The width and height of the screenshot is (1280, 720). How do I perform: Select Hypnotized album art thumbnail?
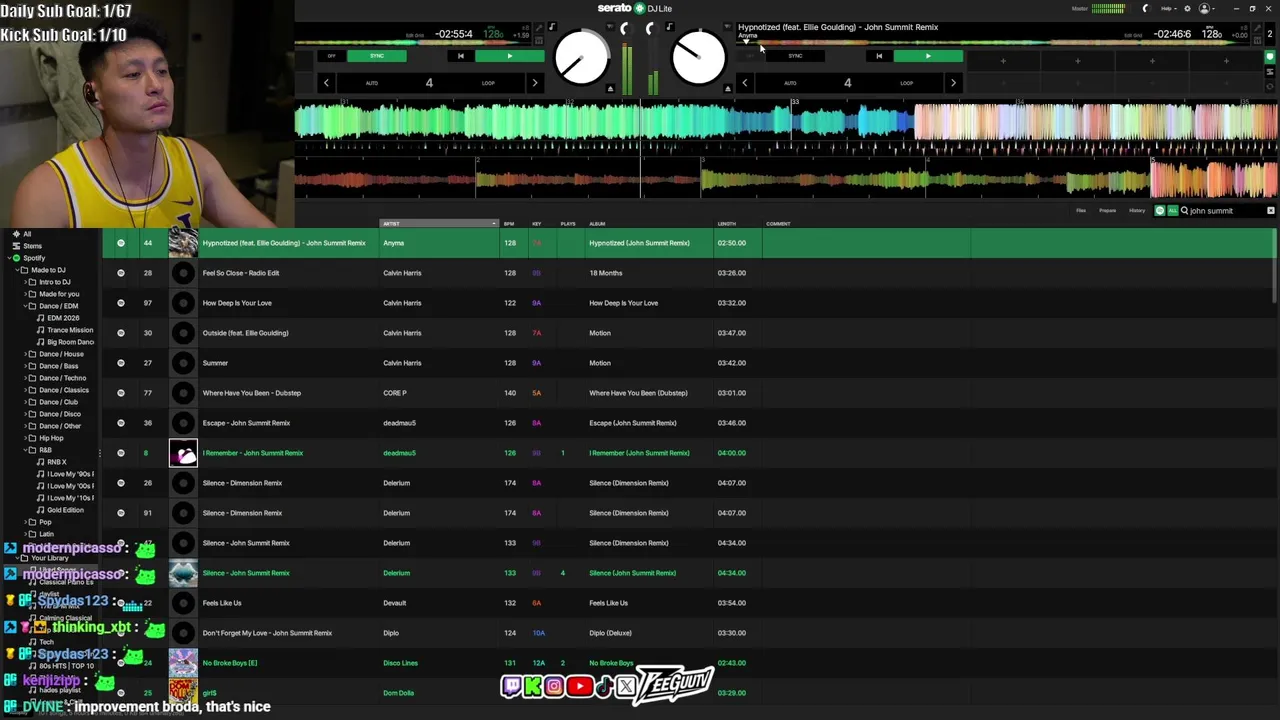click(183, 243)
